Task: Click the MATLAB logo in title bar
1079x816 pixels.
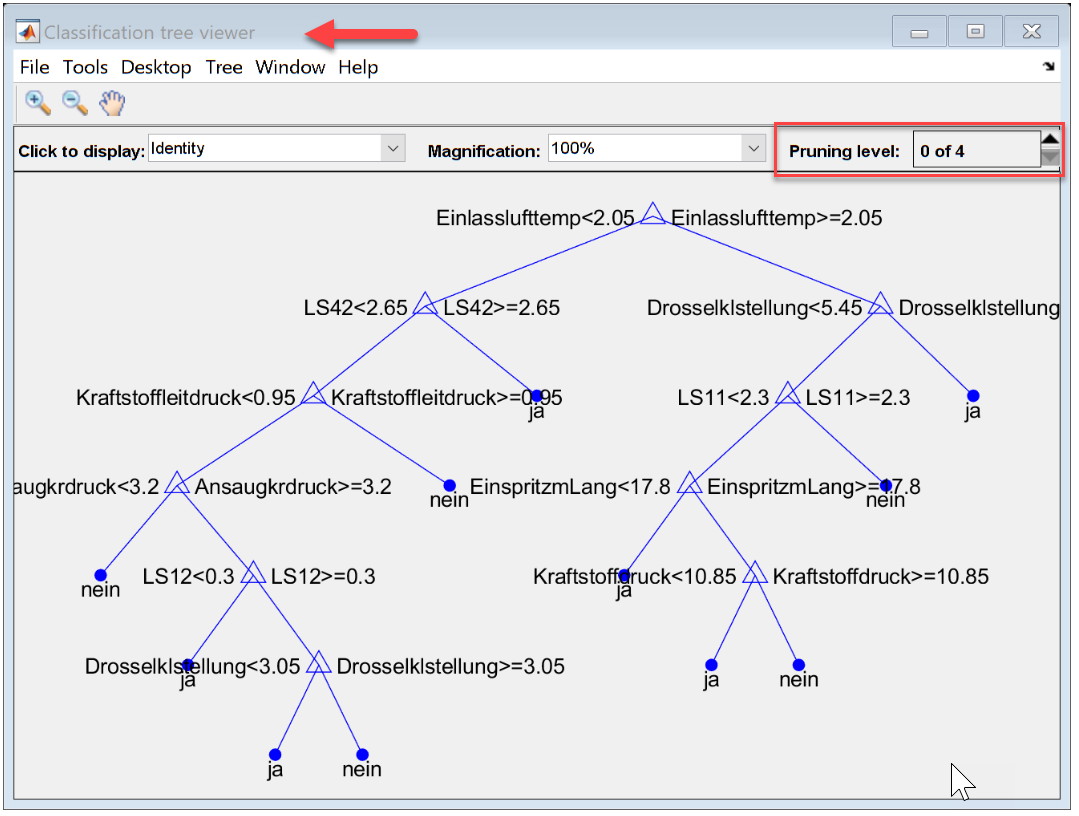Action: click(28, 32)
